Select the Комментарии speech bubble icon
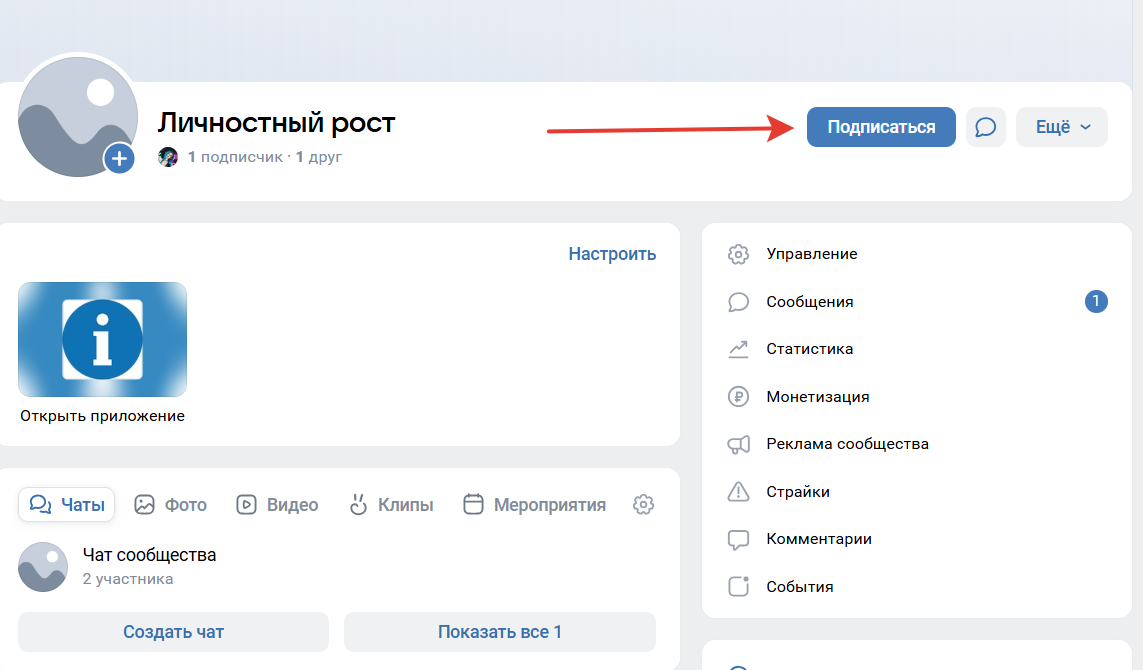The width and height of the screenshot is (1143, 670). pos(738,538)
